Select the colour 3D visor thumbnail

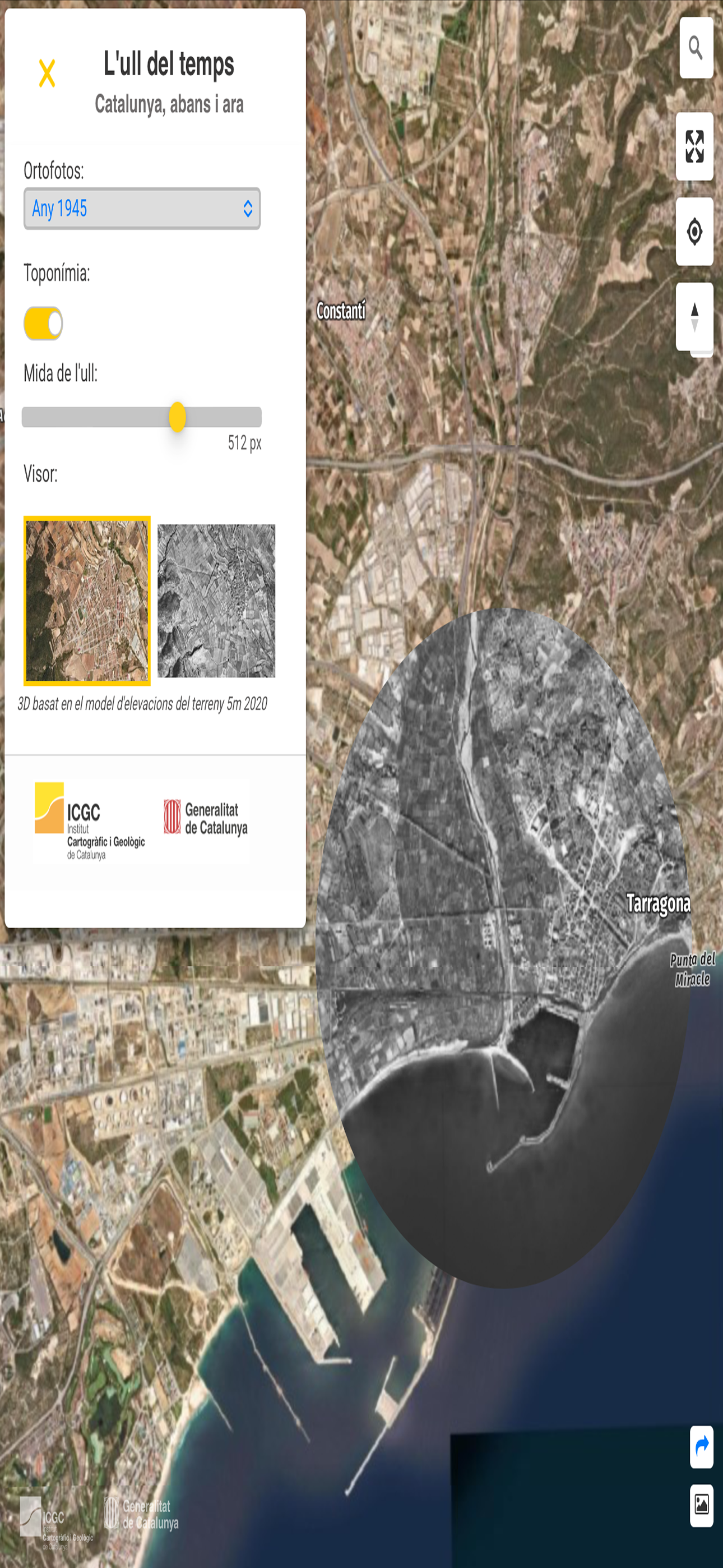click(x=87, y=601)
